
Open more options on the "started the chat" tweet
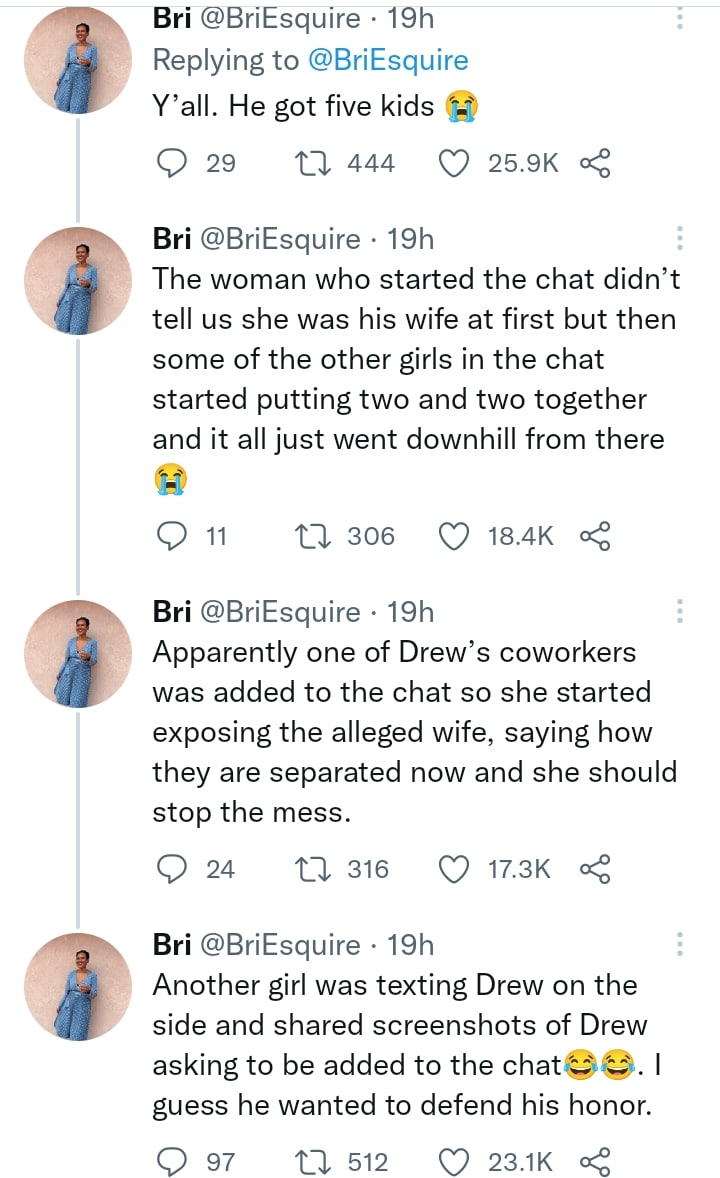click(680, 239)
